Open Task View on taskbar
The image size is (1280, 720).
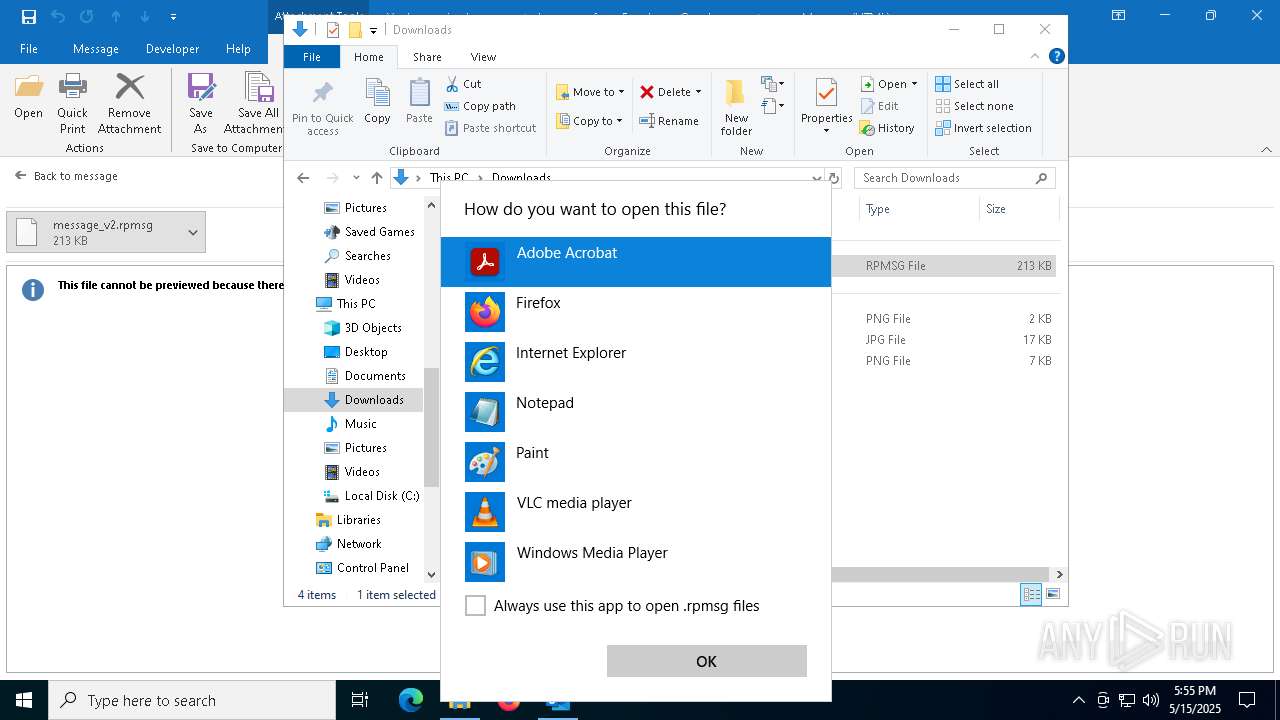(x=360, y=700)
